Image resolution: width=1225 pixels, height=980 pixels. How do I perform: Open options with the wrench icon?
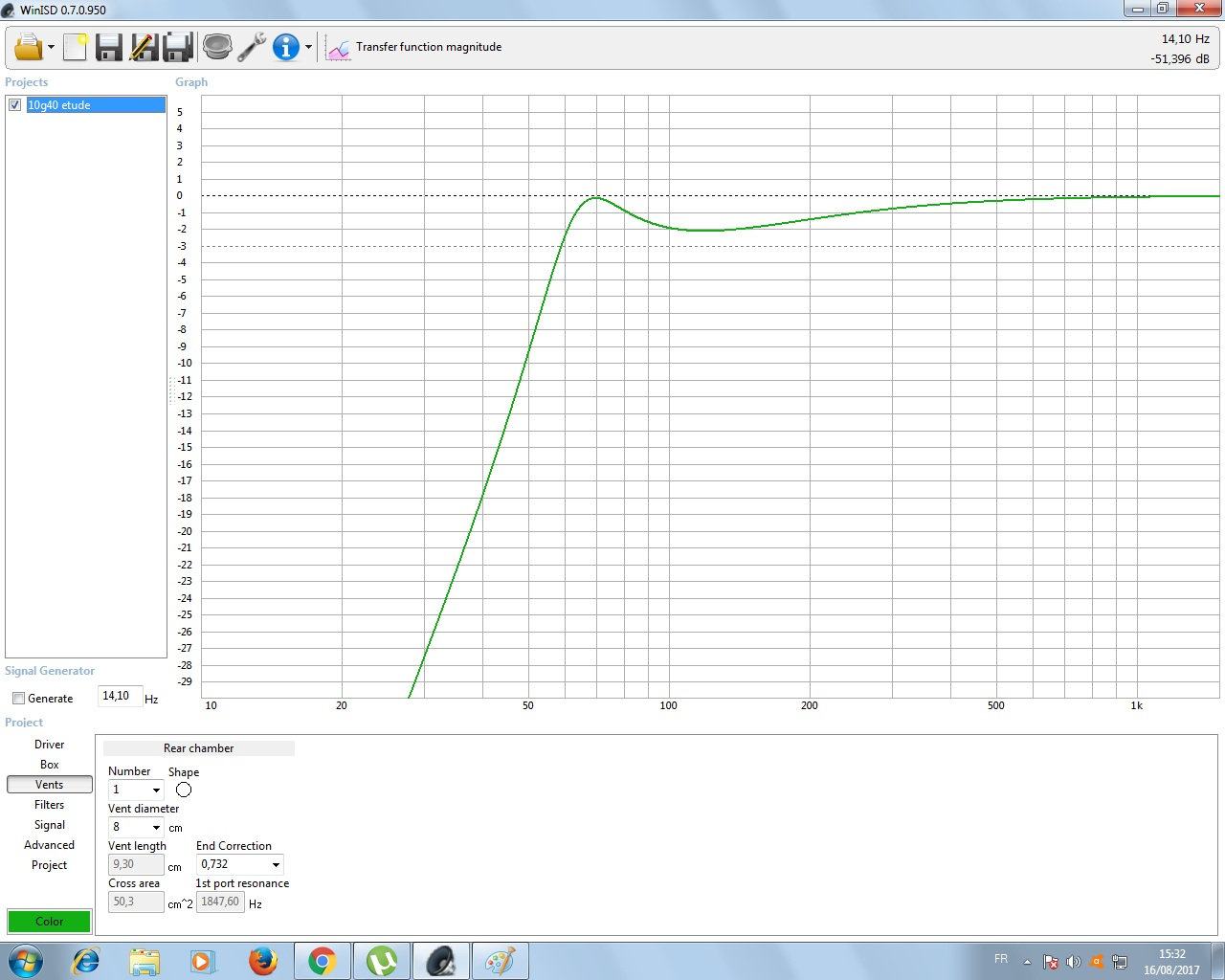click(252, 47)
